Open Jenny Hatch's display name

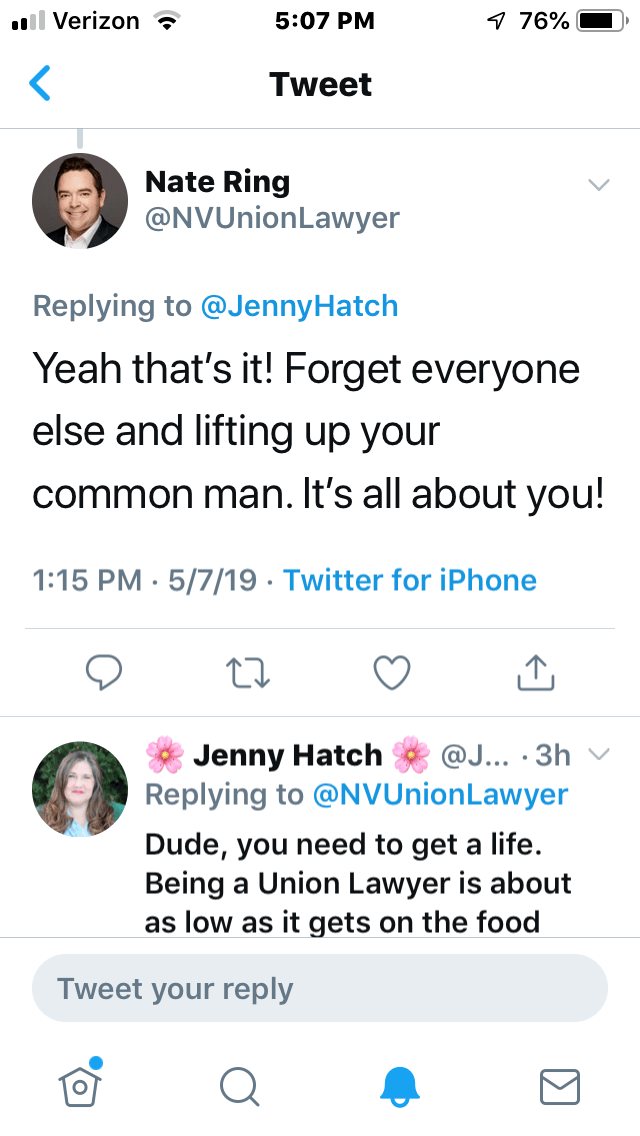click(x=287, y=755)
